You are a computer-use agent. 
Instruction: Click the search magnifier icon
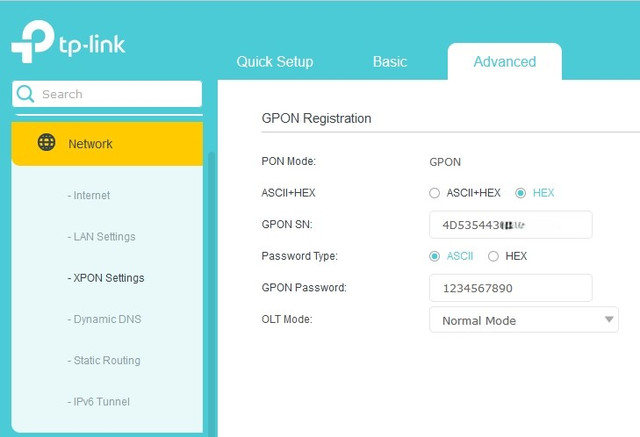pos(25,94)
